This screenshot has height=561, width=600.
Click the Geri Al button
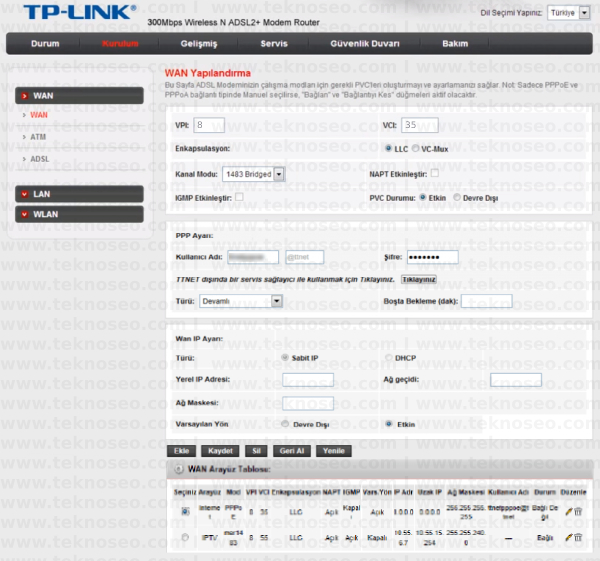click(x=292, y=451)
